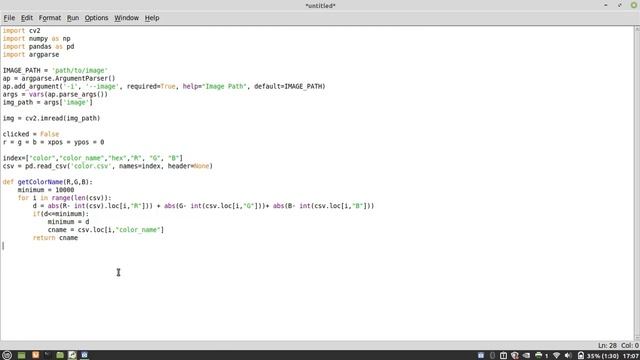Screen dimensions: 640x360
Task: Open the Window menu
Action: 126,18
